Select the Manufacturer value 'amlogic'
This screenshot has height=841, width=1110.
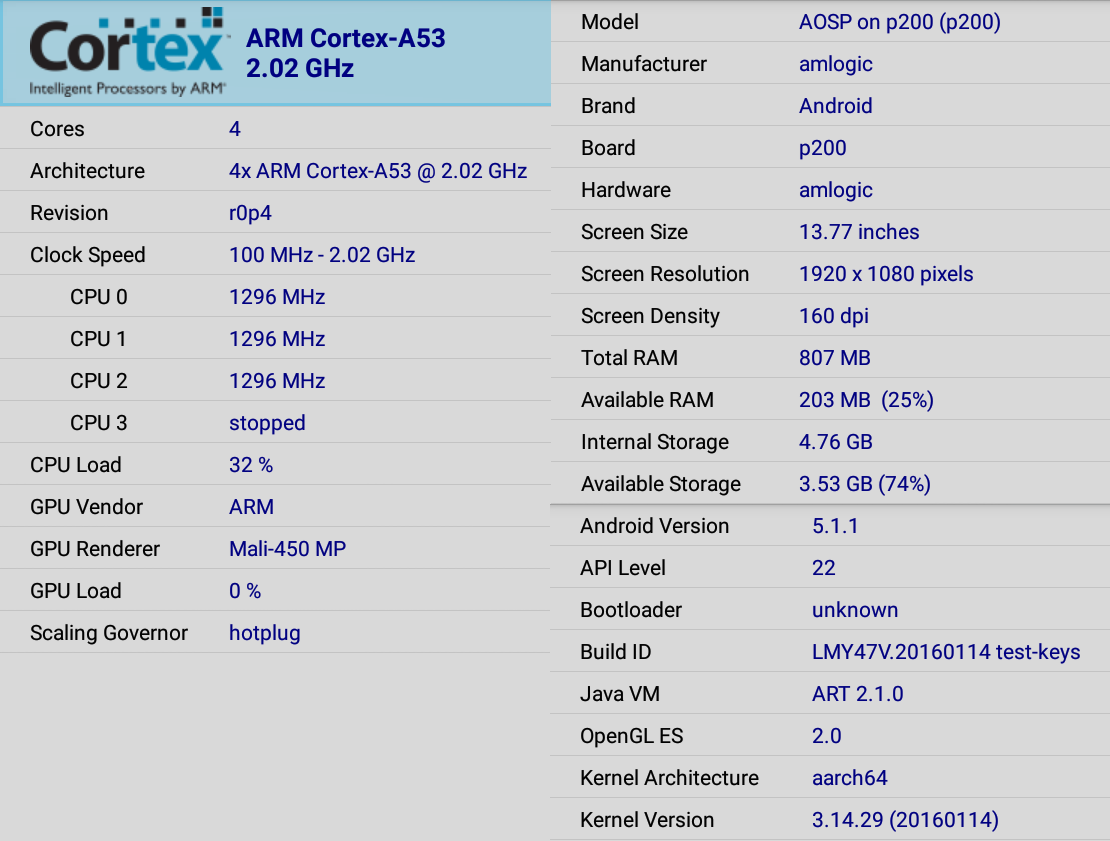pyautogui.click(x=835, y=64)
